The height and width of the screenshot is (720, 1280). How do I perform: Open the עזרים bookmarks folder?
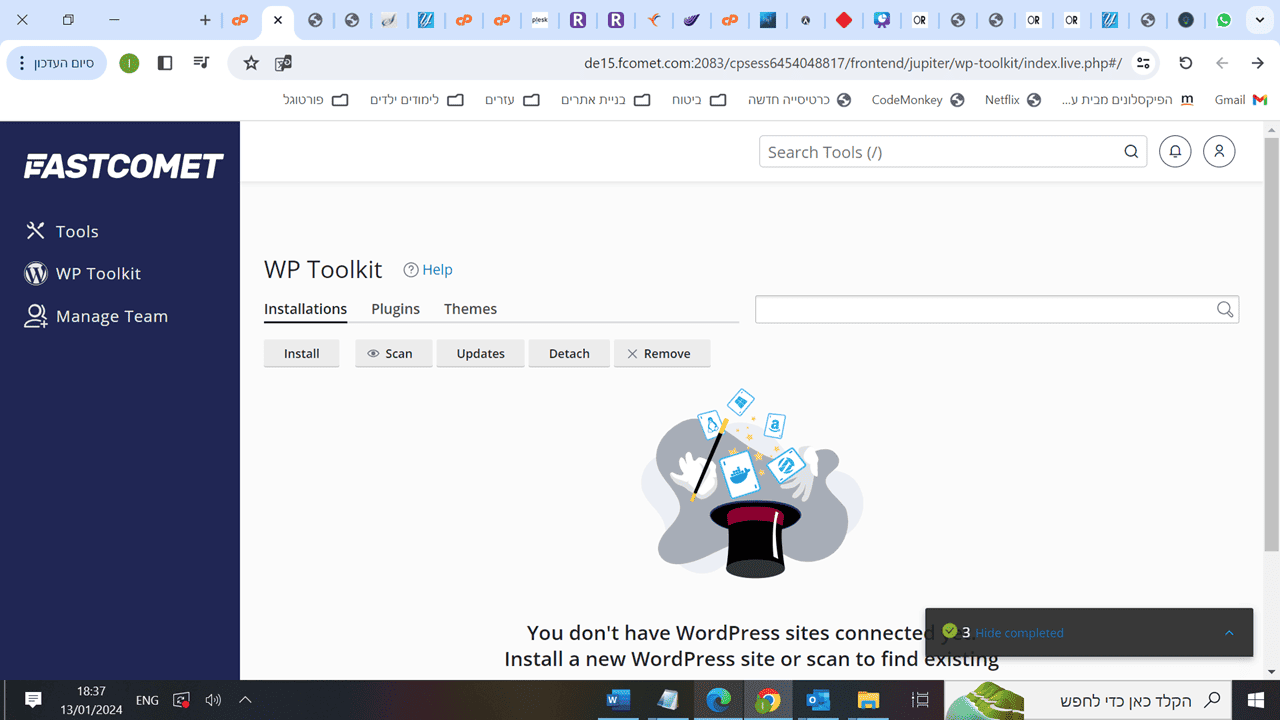click(512, 100)
